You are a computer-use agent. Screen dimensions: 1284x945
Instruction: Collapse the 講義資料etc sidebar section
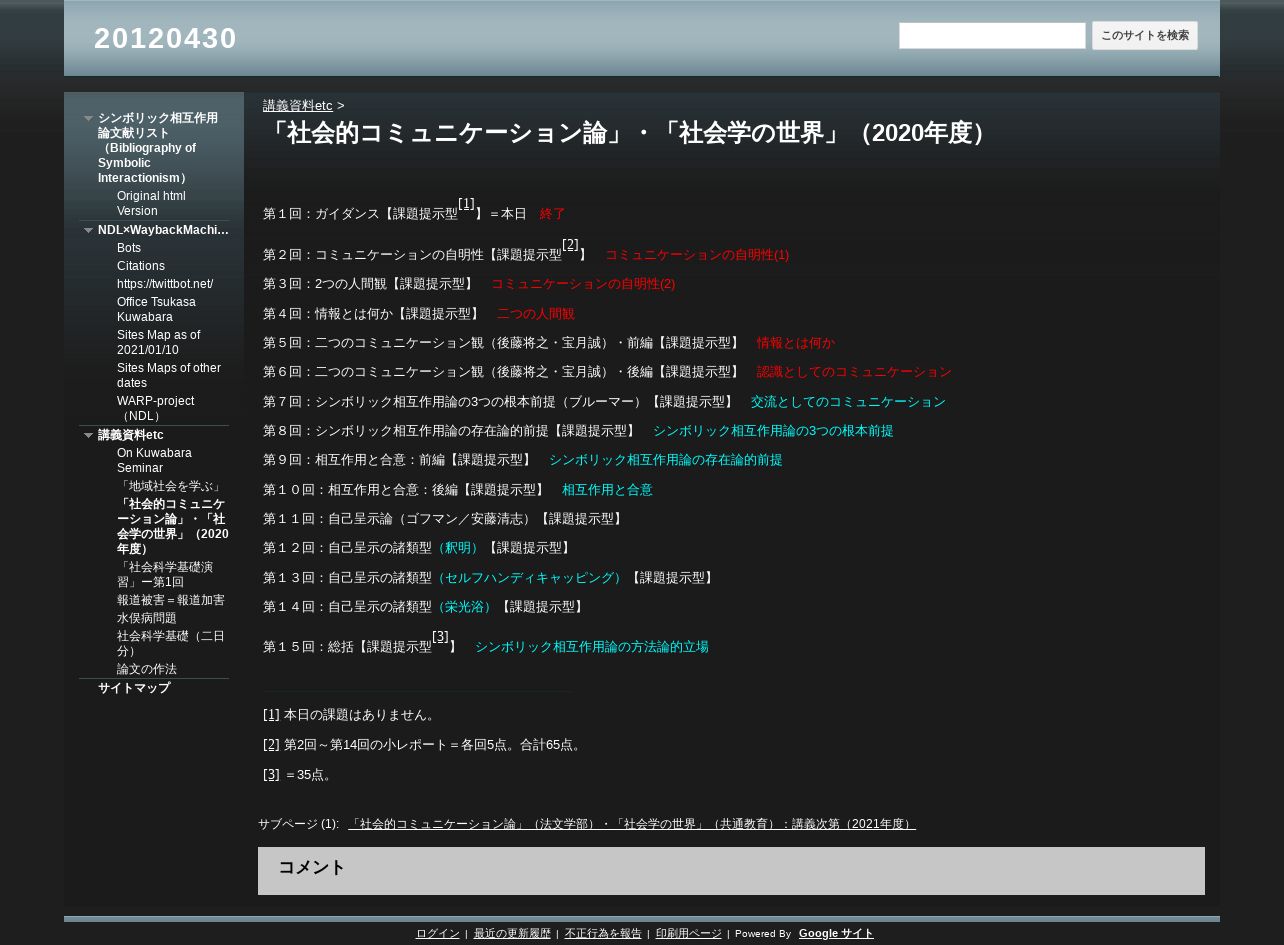pyautogui.click(x=88, y=436)
